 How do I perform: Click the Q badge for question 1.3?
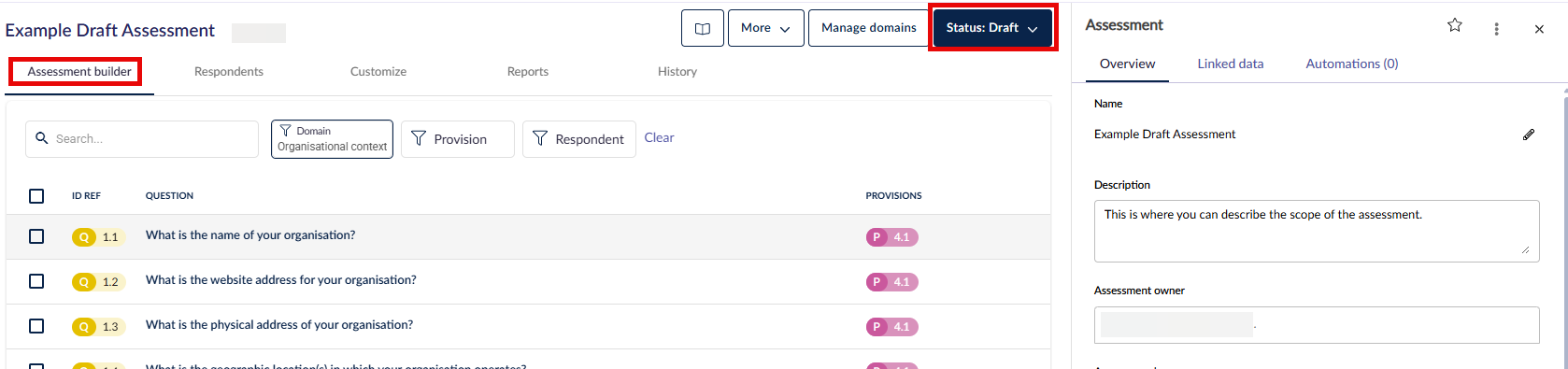(x=84, y=327)
